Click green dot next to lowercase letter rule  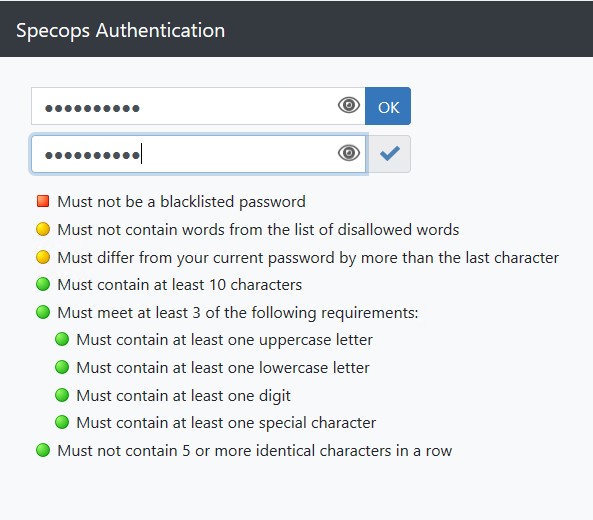[x=62, y=367]
